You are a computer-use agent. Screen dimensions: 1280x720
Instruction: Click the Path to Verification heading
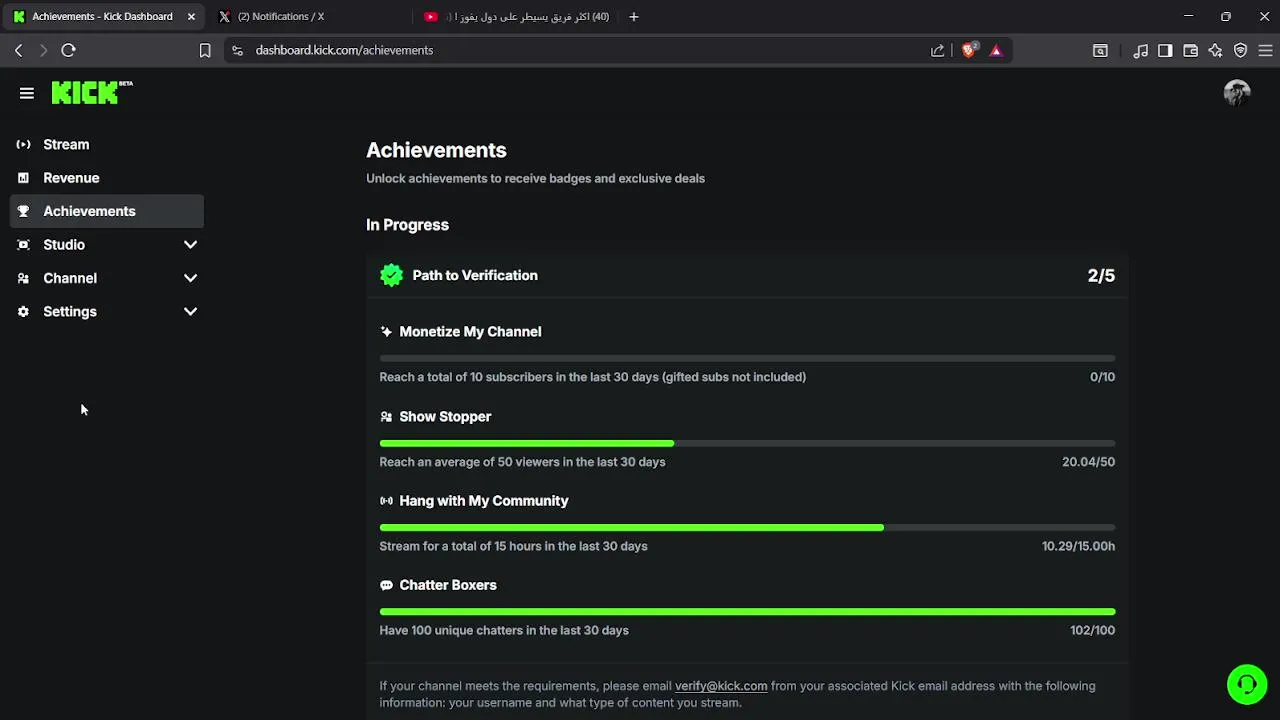pos(475,275)
